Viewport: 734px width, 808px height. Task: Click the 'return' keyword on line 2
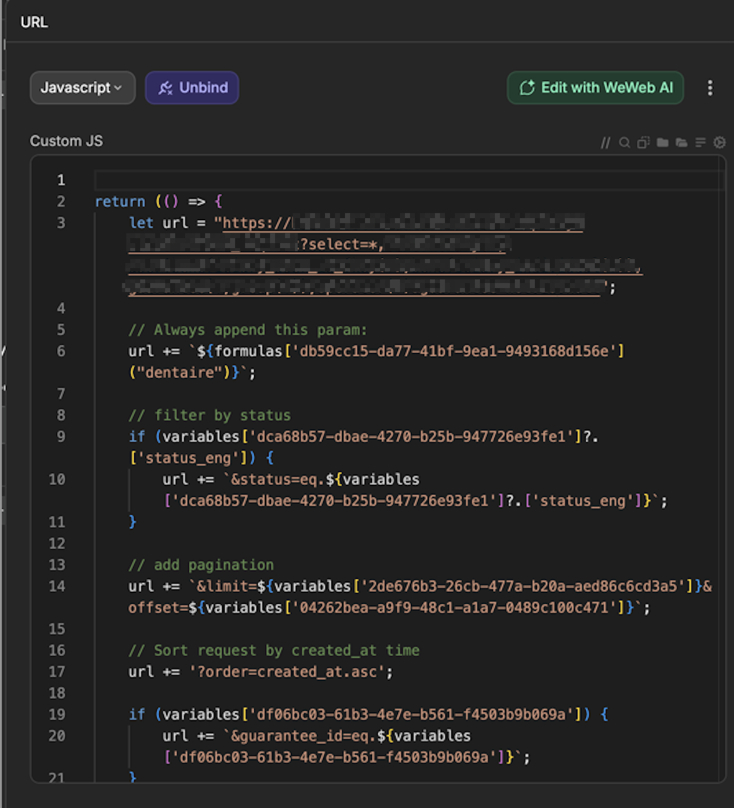120,201
